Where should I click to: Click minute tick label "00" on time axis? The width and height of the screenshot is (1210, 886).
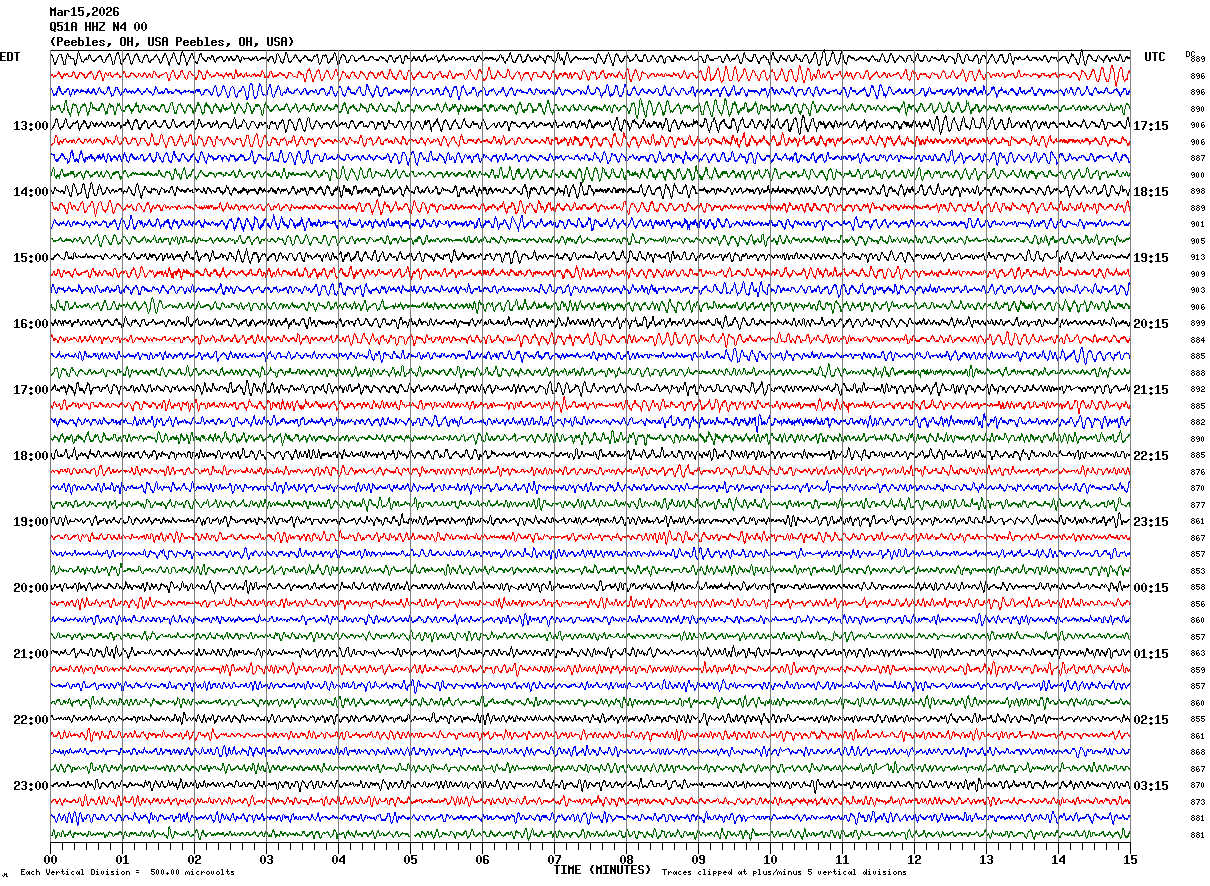[50, 859]
